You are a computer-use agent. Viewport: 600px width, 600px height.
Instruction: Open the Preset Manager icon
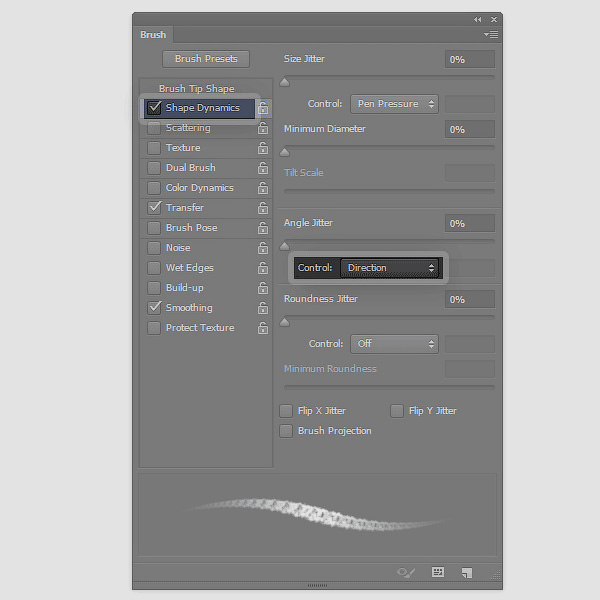click(x=438, y=572)
